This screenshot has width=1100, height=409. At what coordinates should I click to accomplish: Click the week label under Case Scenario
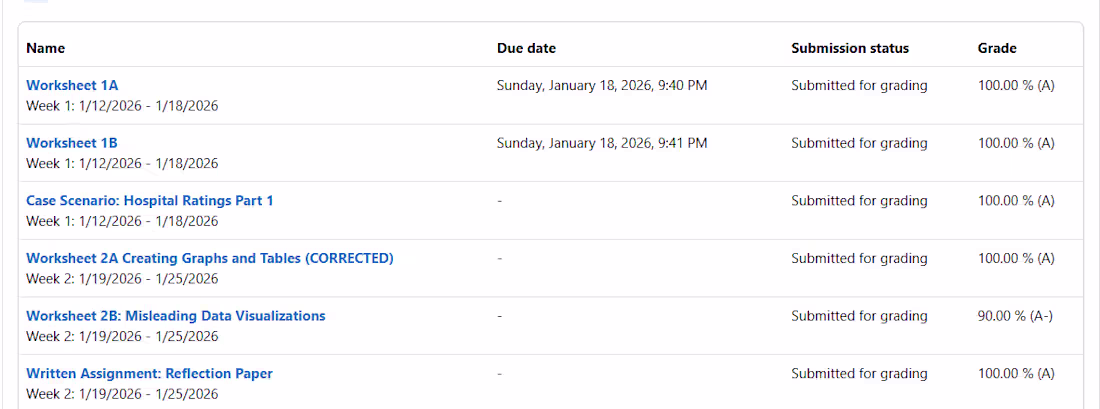(122, 222)
